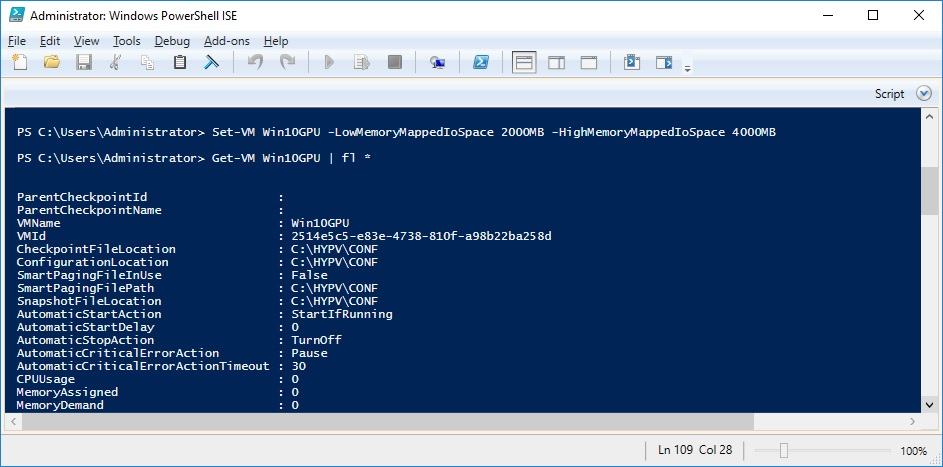Run script with the green play icon
The width and height of the screenshot is (943, 467).
329,62
